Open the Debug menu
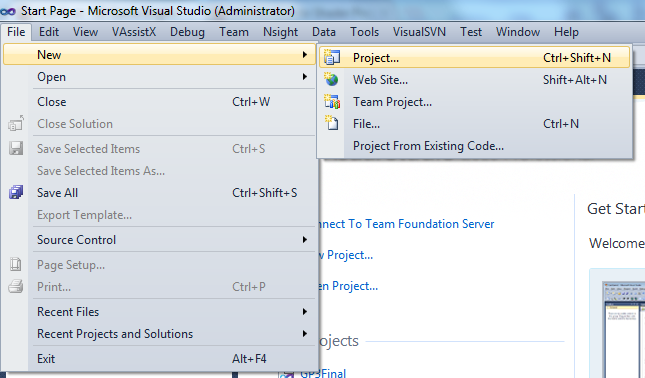The height and width of the screenshot is (378, 645). (187, 32)
